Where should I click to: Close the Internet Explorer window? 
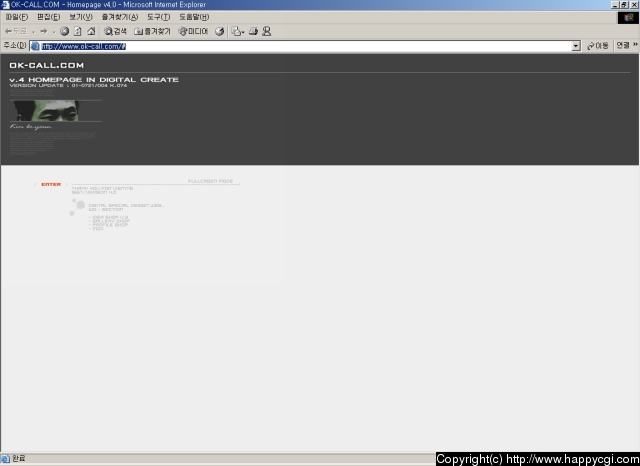pos(634,5)
